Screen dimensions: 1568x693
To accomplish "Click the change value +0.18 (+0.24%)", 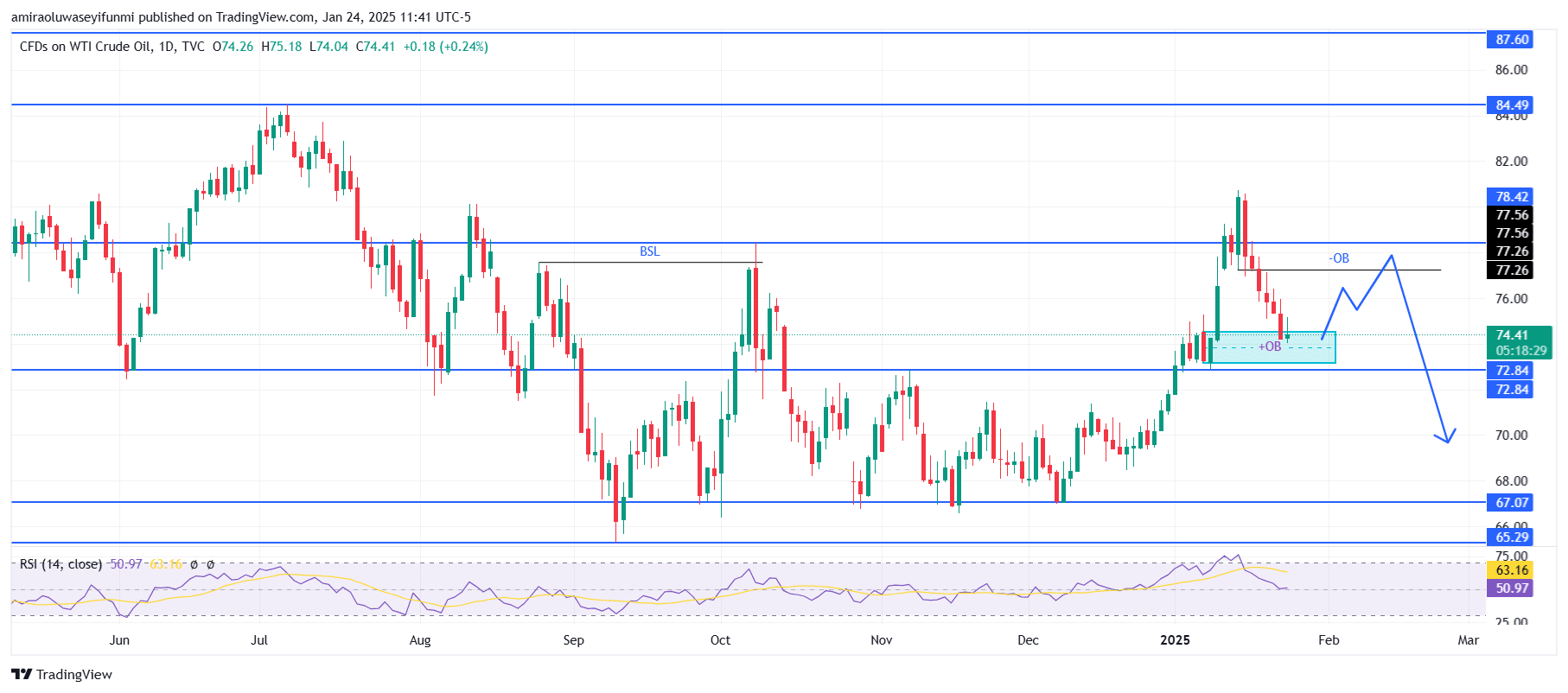I will click(x=446, y=47).
